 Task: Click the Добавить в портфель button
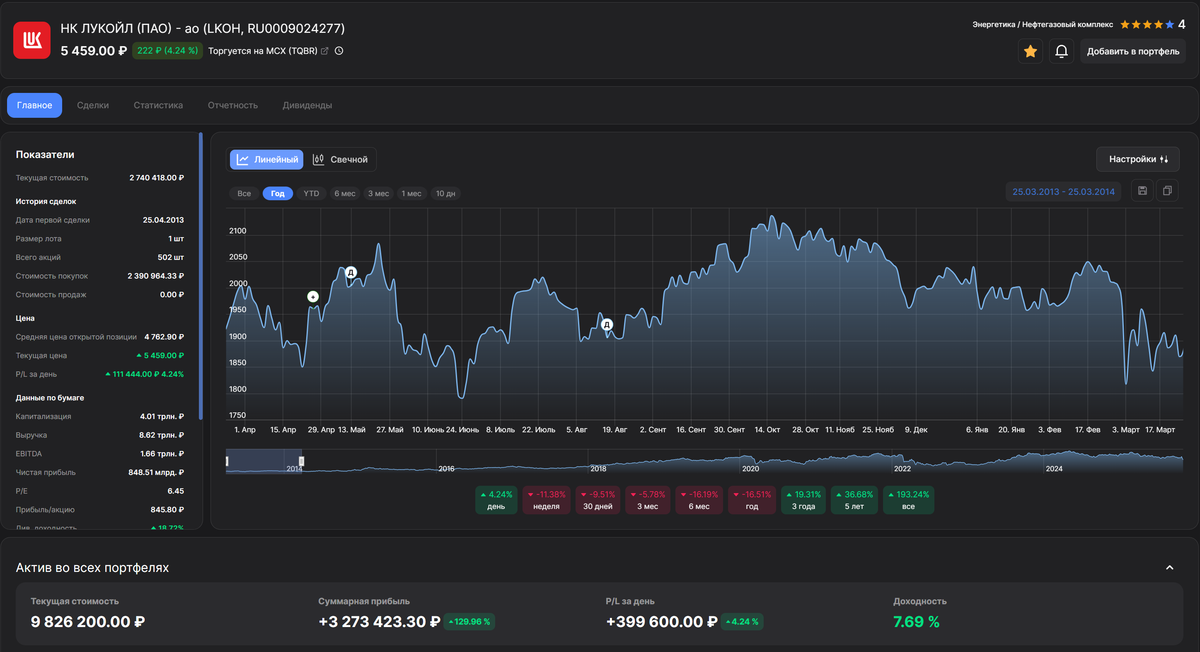tap(1133, 51)
